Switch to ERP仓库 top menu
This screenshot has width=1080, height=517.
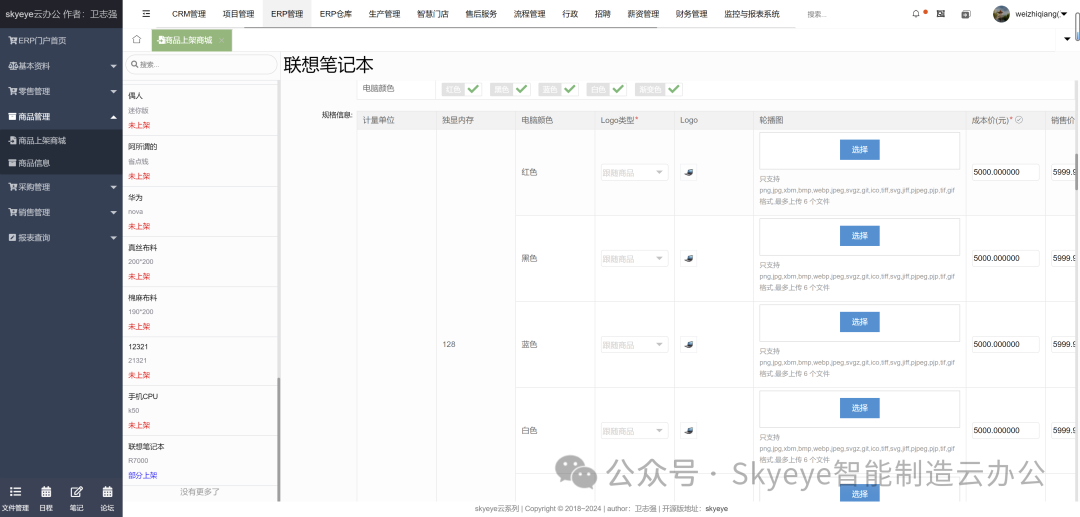coord(335,14)
